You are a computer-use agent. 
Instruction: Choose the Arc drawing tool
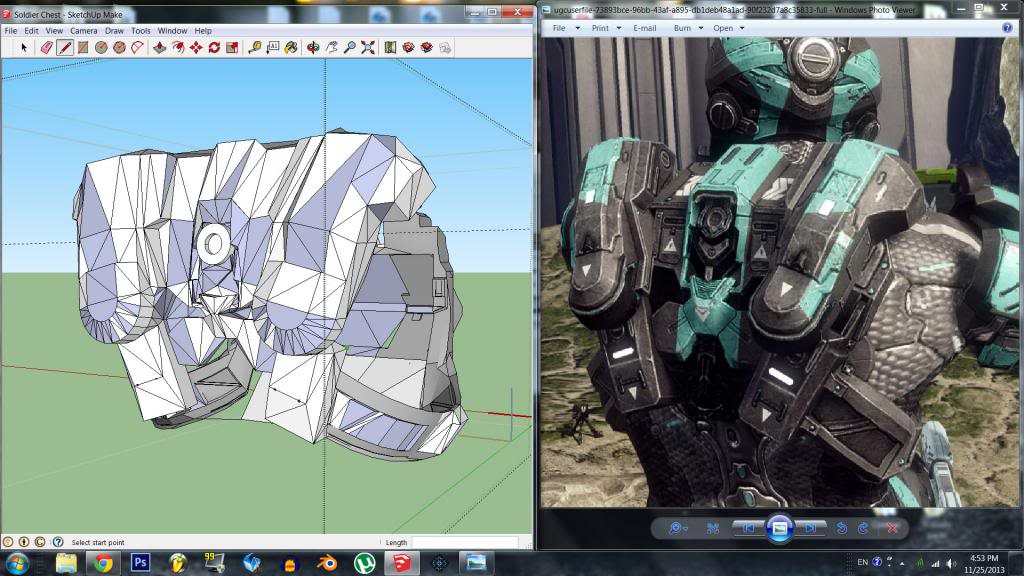coord(138,48)
